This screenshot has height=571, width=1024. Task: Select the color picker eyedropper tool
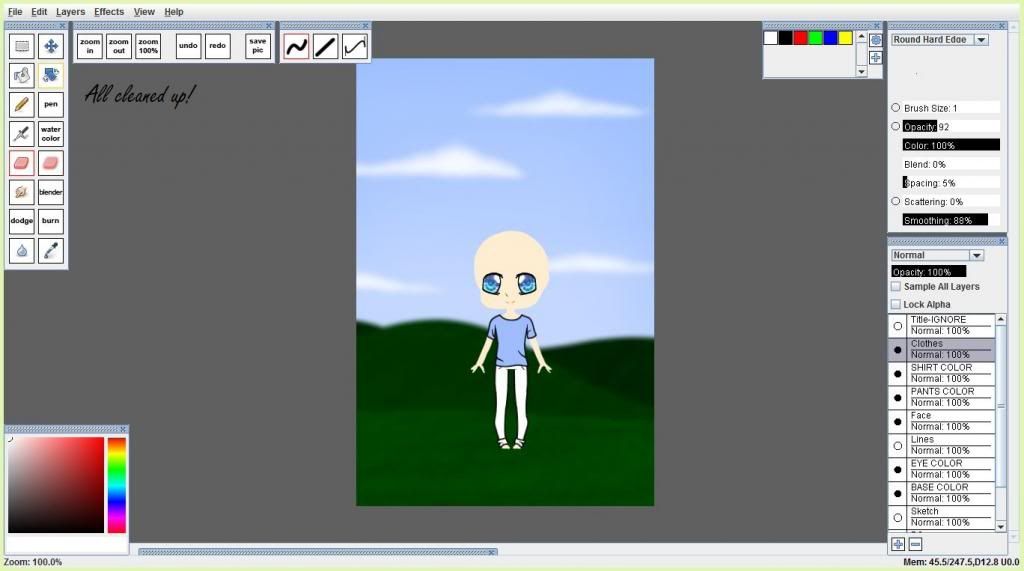pos(51,250)
